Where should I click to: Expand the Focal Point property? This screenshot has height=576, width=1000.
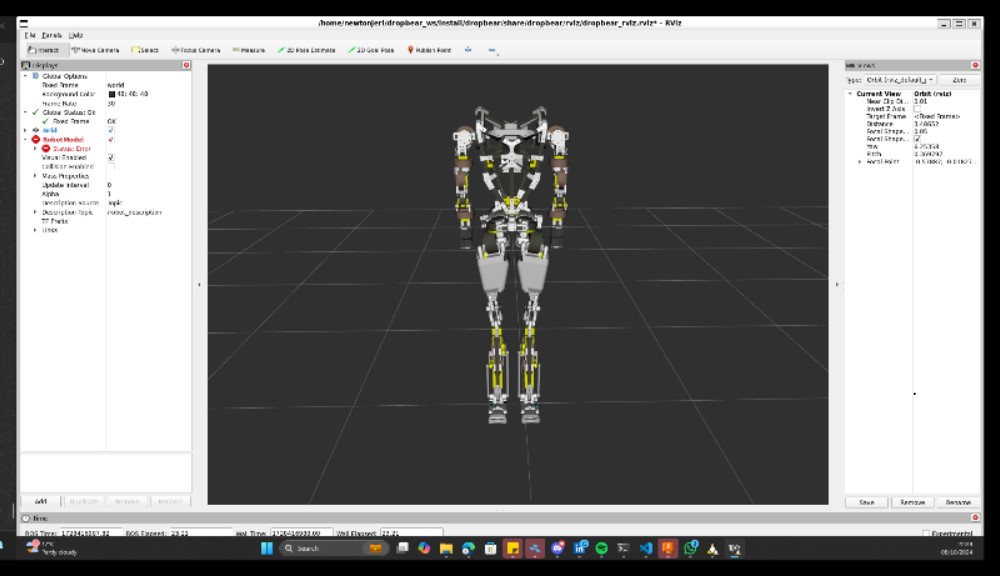pos(859,161)
